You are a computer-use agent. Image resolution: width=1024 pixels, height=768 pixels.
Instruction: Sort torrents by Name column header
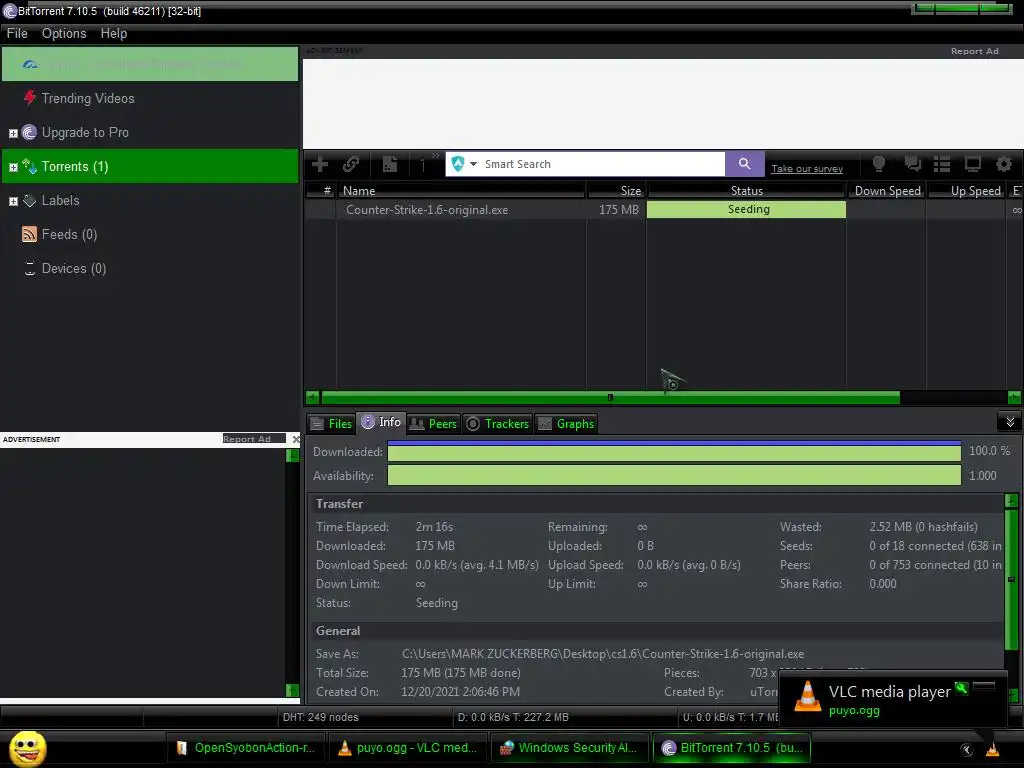pos(461,191)
